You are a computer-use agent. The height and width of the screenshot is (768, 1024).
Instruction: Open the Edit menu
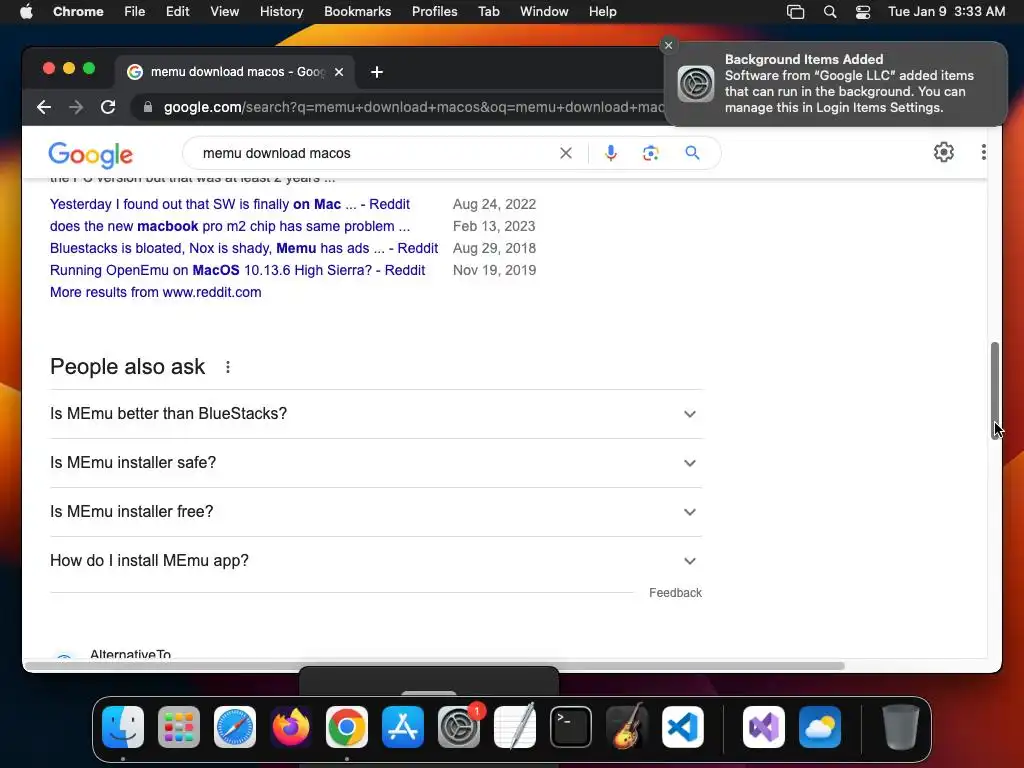178,12
